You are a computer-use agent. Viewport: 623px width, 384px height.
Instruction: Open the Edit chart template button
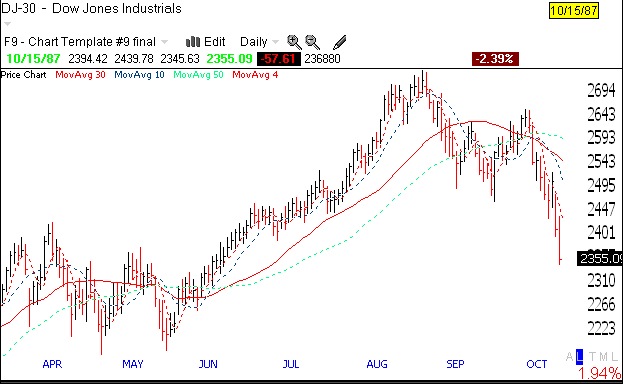point(215,42)
